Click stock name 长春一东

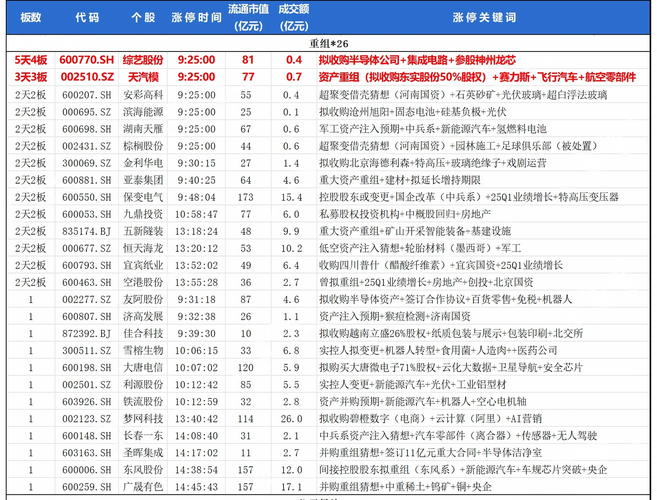(x=143, y=436)
